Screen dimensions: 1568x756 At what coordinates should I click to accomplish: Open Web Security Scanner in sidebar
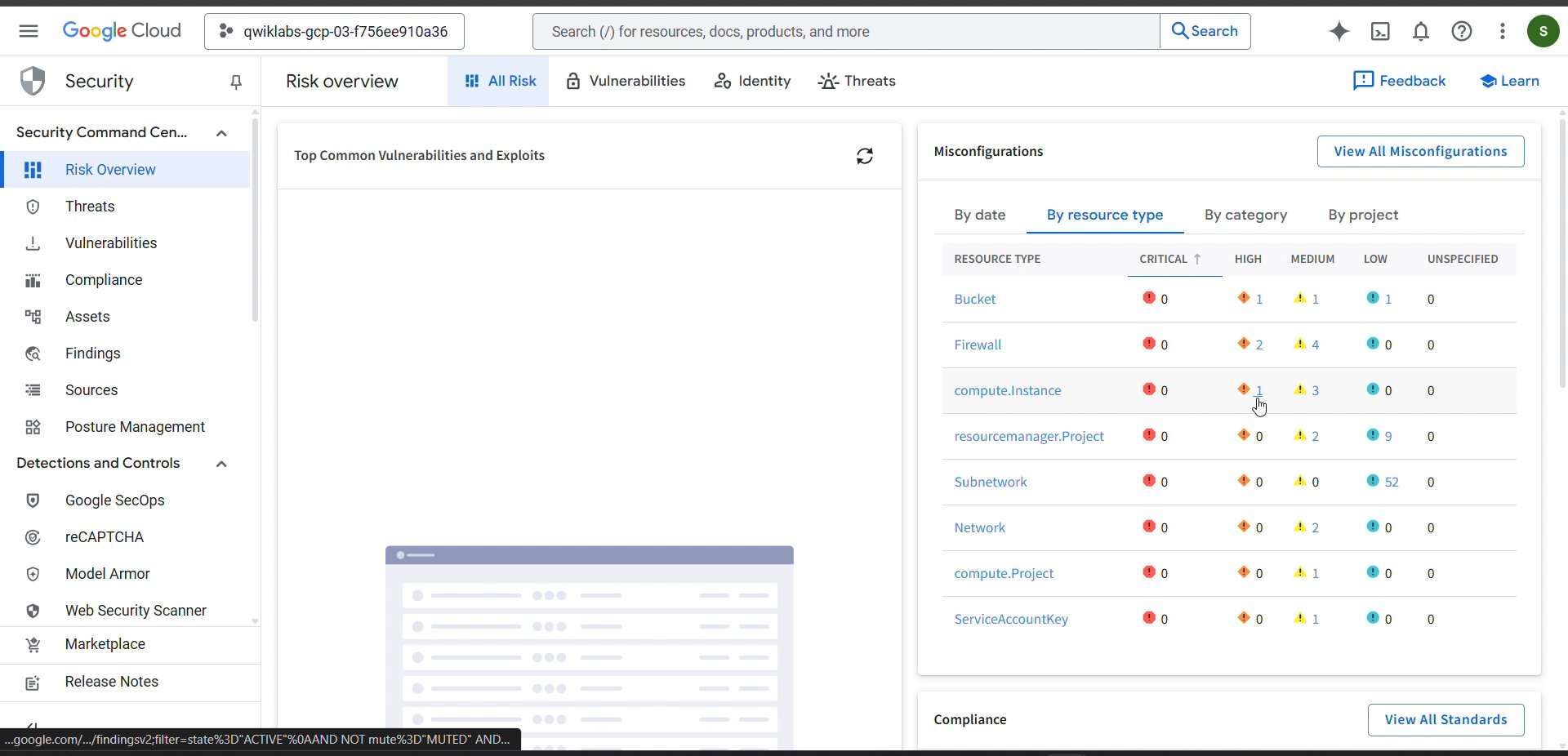tap(125, 611)
